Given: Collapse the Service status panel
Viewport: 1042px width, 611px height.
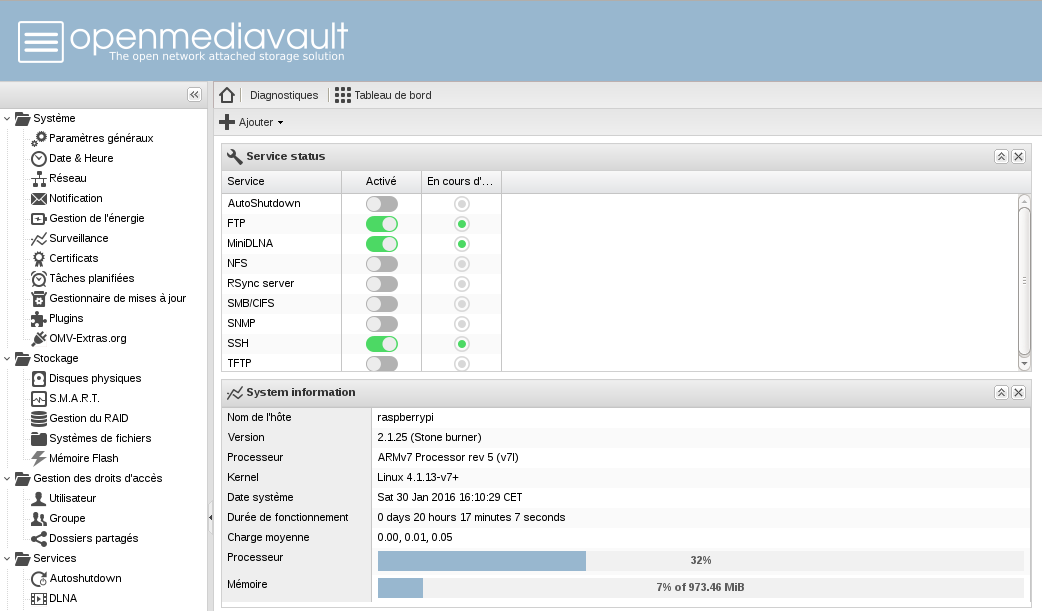Looking at the screenshot, I should click(1001, 156).
